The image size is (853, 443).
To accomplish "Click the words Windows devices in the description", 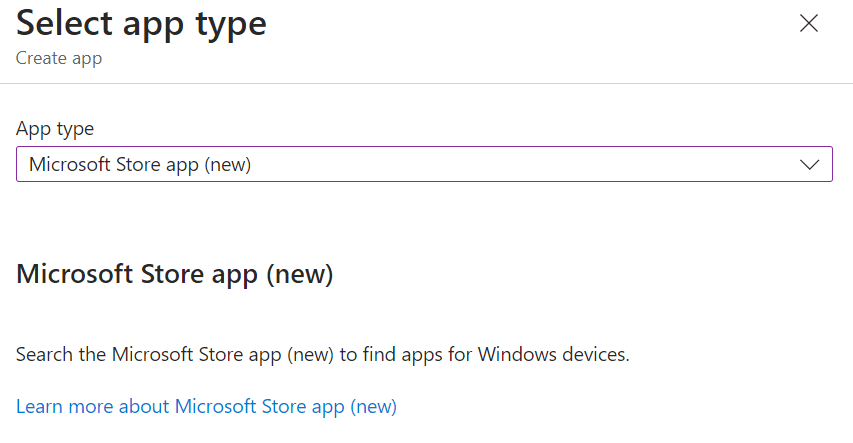I will point(553,355).
